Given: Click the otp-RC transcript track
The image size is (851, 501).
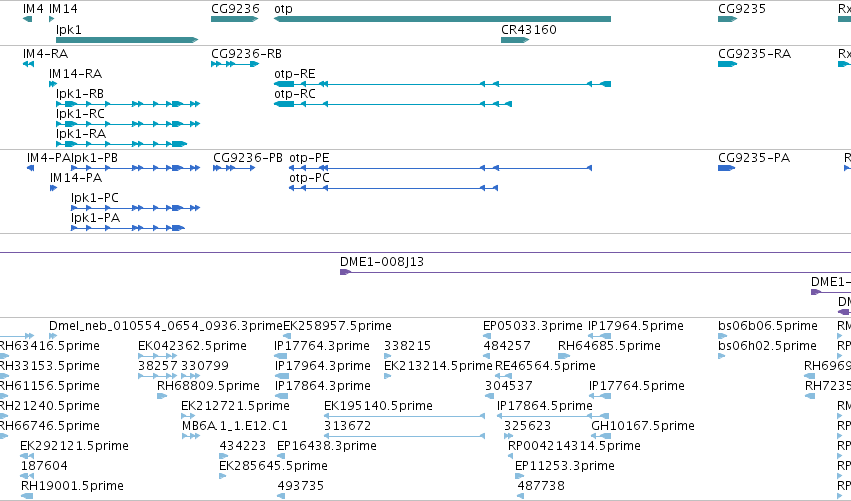Looking at the screenshot, I should click(393, 104).
